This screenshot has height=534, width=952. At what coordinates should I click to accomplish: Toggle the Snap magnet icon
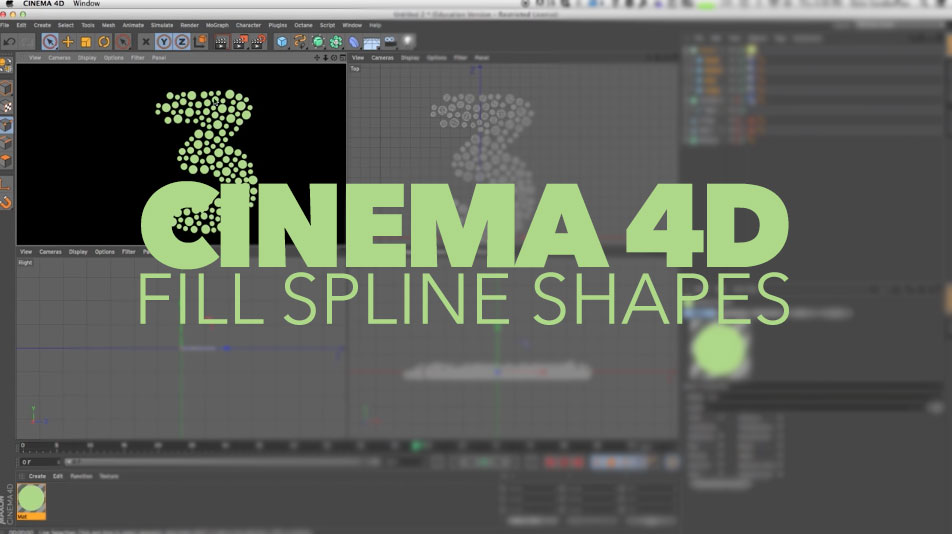(x=6, y=202)
